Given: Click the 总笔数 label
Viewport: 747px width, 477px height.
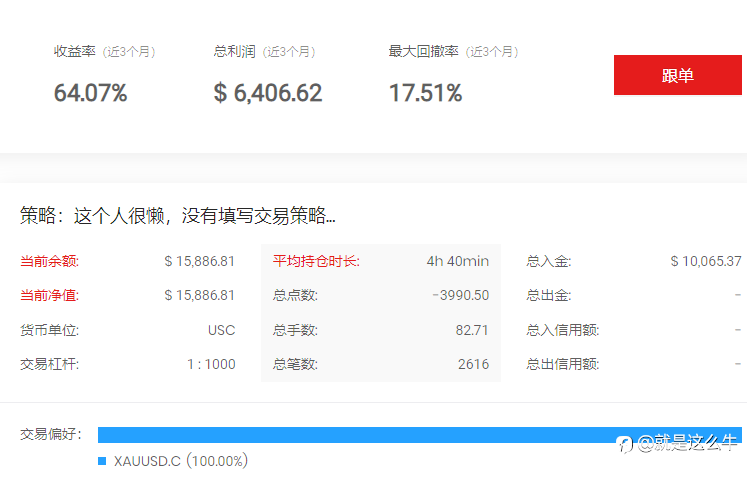Looking at the screenshot, I should [295, 364].
